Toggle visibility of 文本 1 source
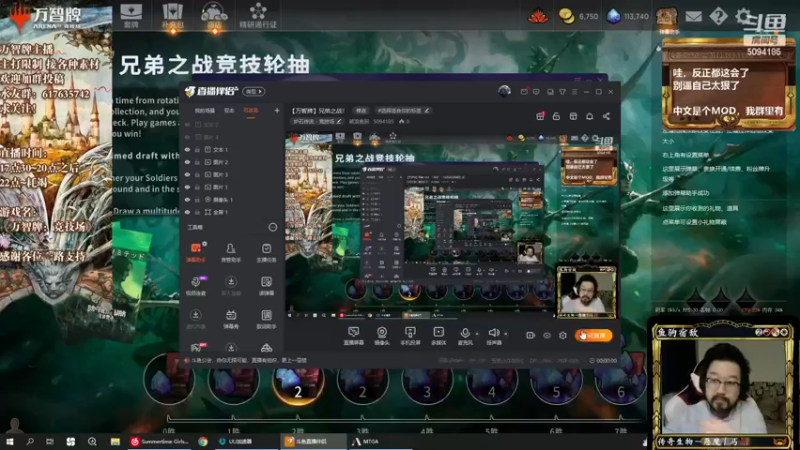The height and width of the screenshot is (450, 800). 187,149
